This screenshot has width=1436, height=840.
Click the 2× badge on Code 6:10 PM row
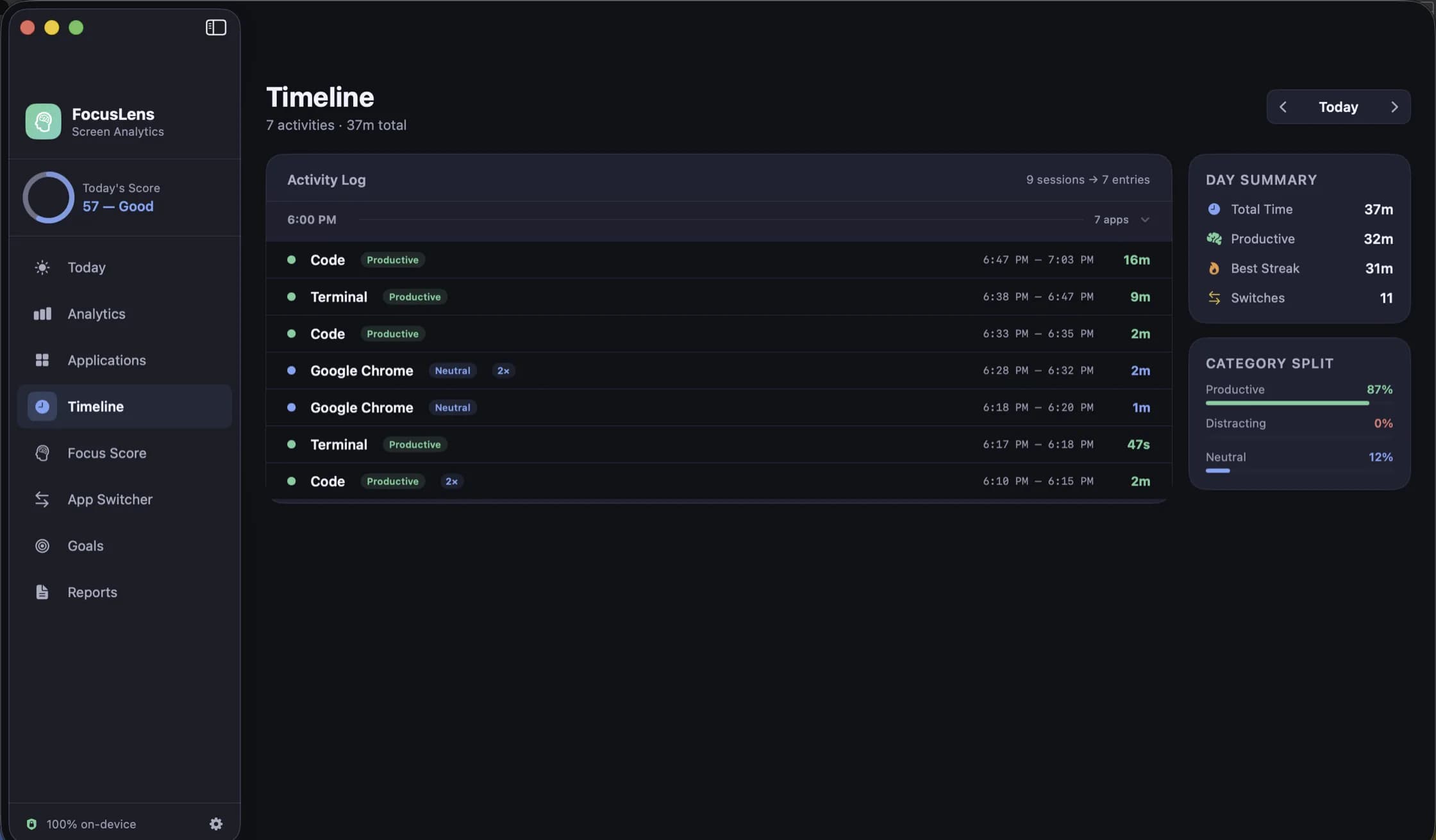point(451,481)
